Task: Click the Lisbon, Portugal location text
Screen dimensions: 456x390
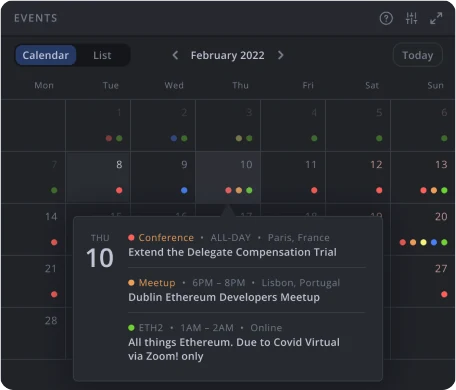Action: [x=301, y=283]
